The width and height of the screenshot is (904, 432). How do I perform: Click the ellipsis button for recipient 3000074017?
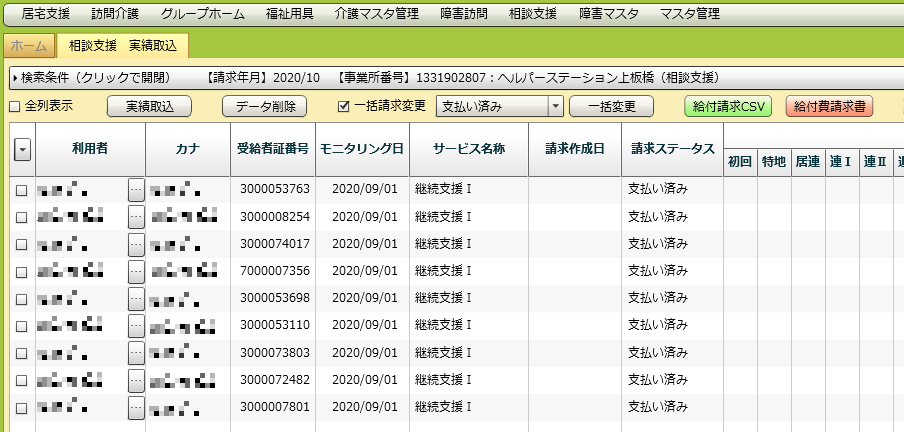click(x=137, y=244)
